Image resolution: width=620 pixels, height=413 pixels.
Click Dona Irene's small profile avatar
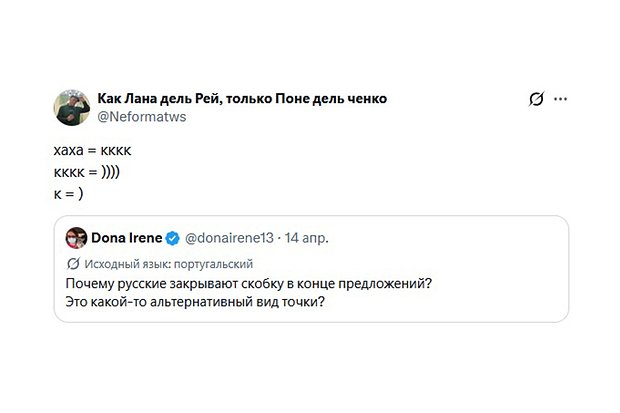pos(75,238)
